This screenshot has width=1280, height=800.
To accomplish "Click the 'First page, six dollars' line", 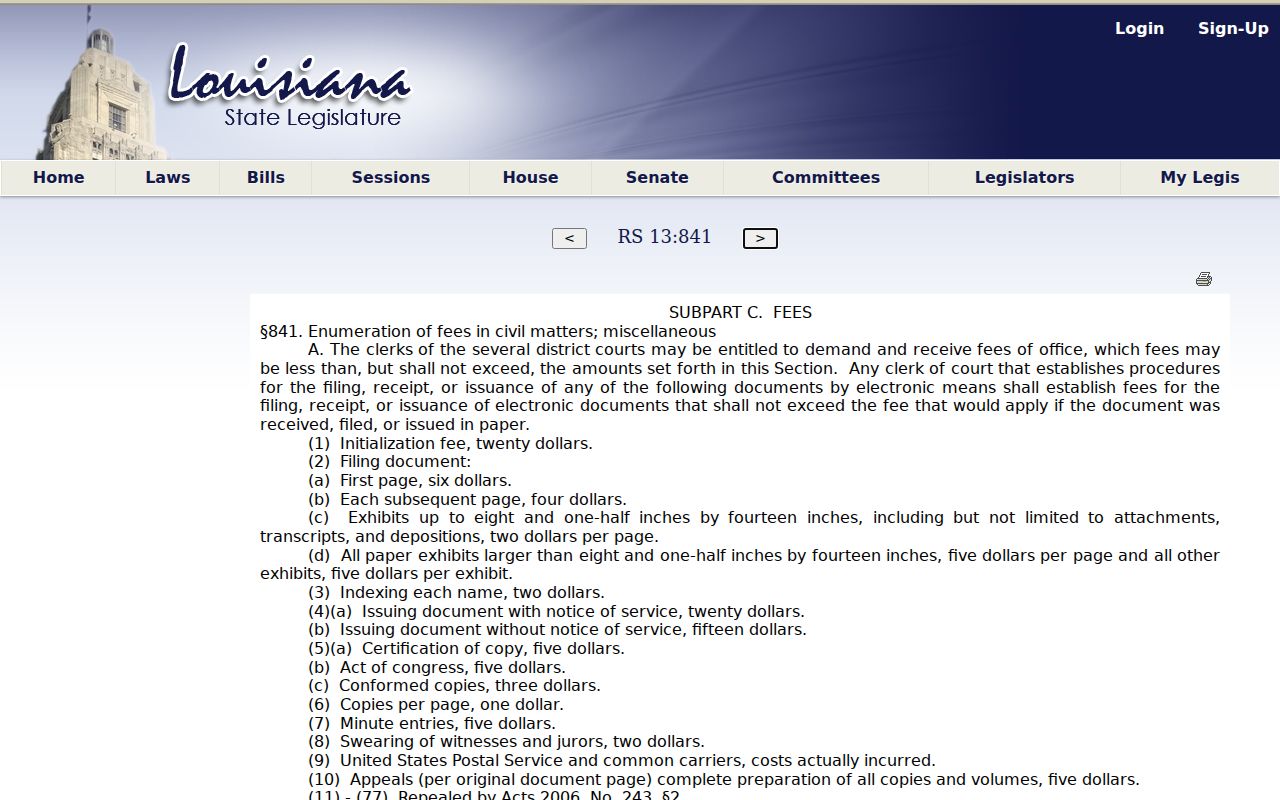I will pyautogui.click(x=410, y=481).
